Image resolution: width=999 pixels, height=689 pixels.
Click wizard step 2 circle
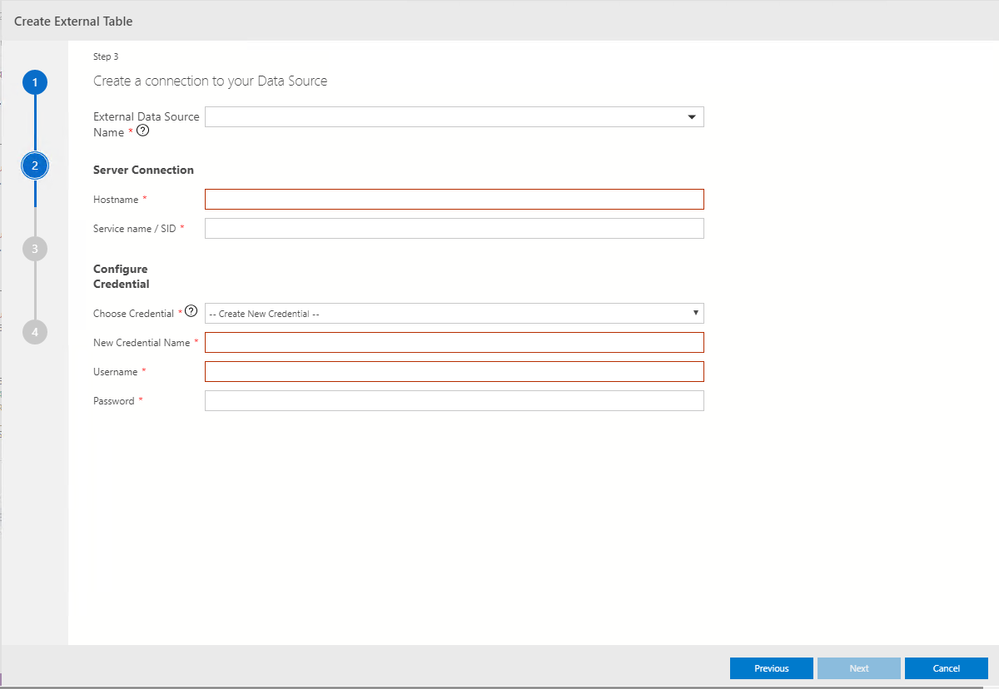35,166
